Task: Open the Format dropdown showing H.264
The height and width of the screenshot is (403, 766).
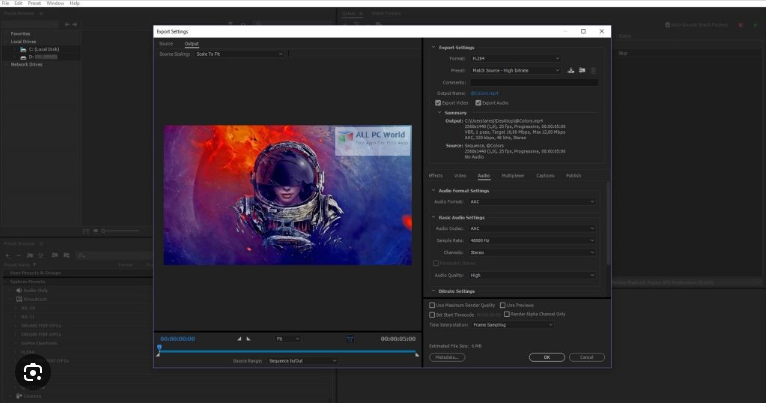Action: (x=516, y=59)
